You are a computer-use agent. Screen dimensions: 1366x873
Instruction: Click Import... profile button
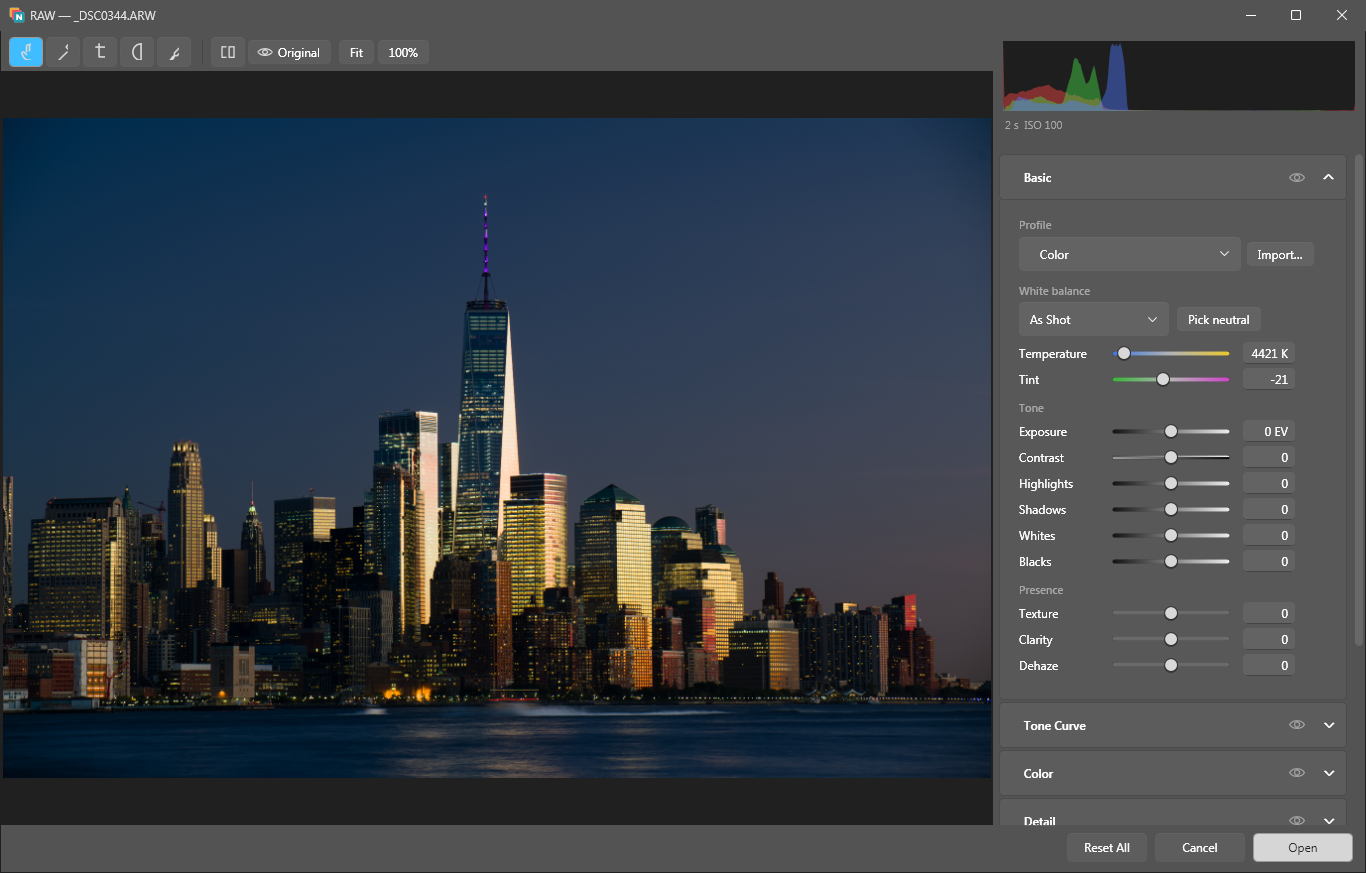[x=1280, y=254]
